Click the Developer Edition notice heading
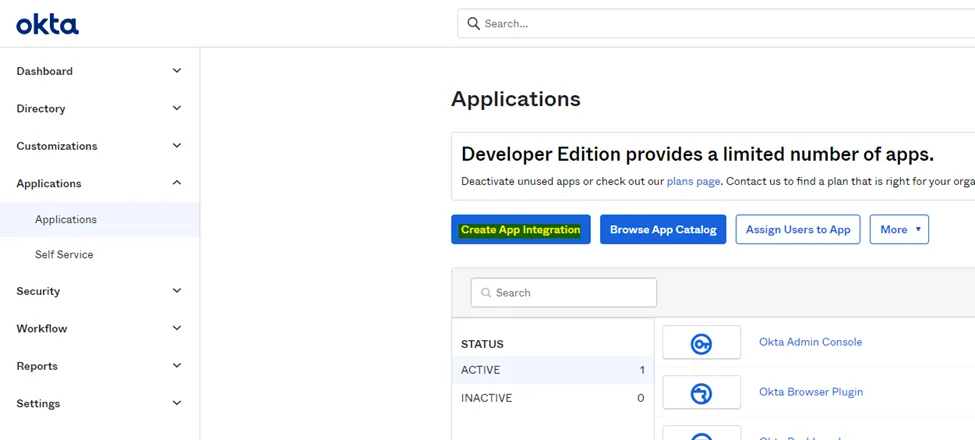Viewport: 975px width, 440px height. (698, 154)
